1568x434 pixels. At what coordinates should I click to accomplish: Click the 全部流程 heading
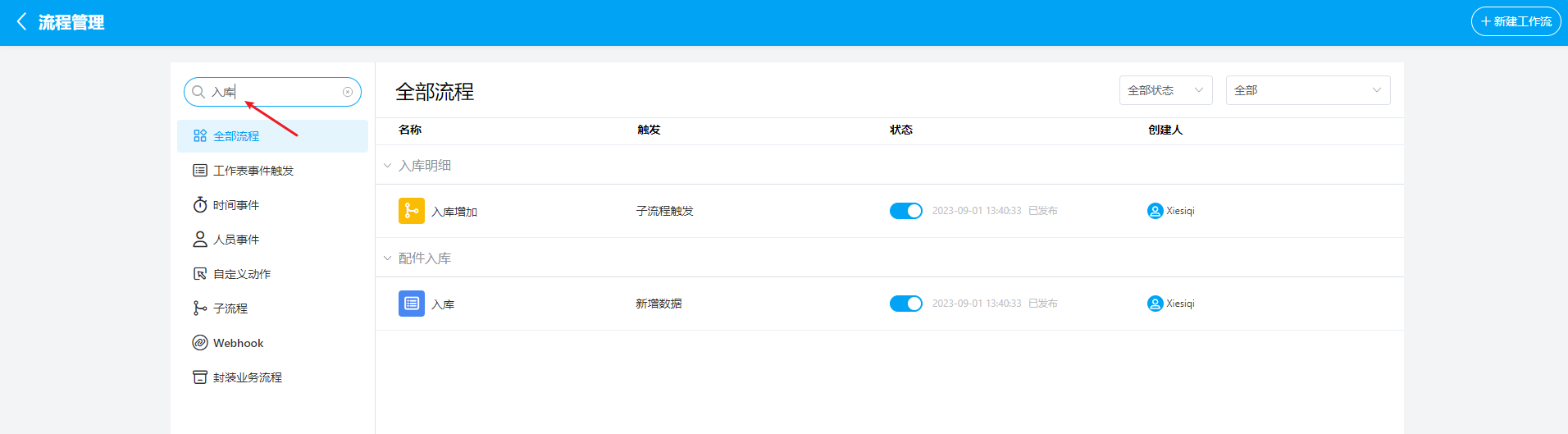click(x=435, y=92)
